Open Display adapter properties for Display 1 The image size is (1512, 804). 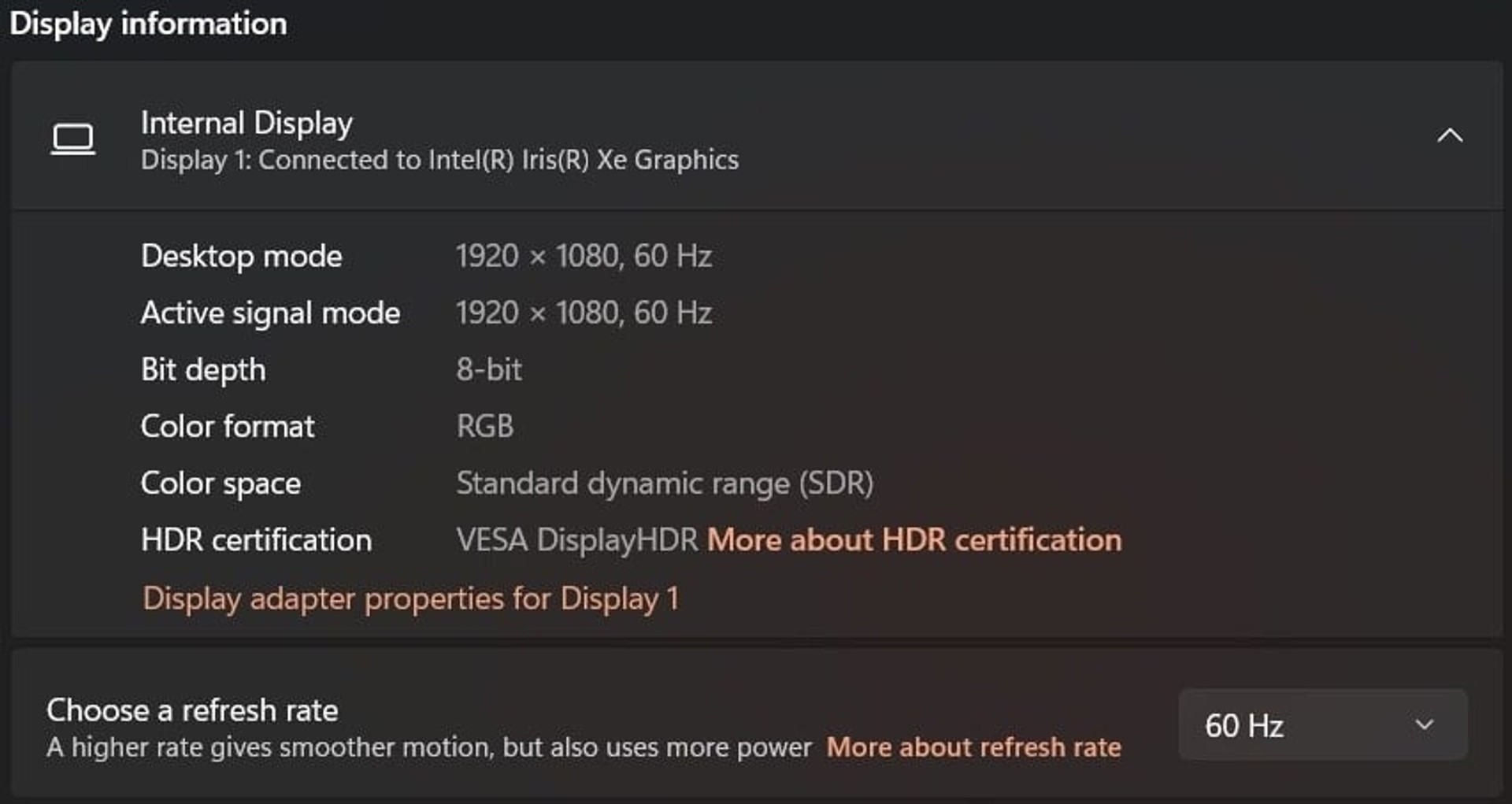410,598
